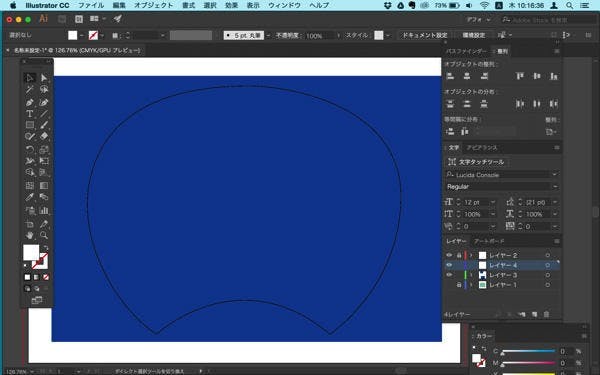This screenshot has width=600, height=375.
Task: Select the Type tool
Action: (x=30, y=114)
